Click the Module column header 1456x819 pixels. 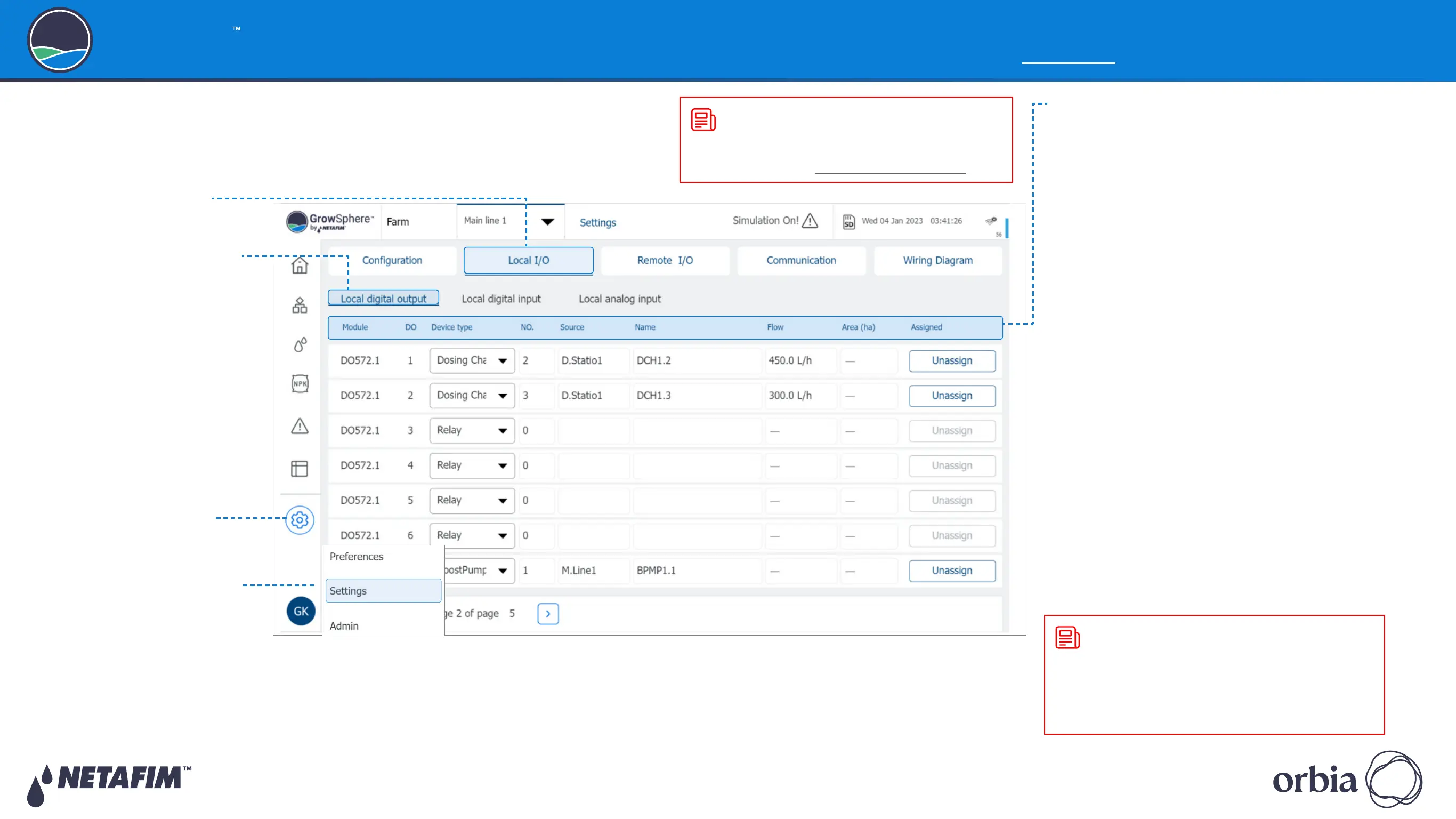[355, 327]
